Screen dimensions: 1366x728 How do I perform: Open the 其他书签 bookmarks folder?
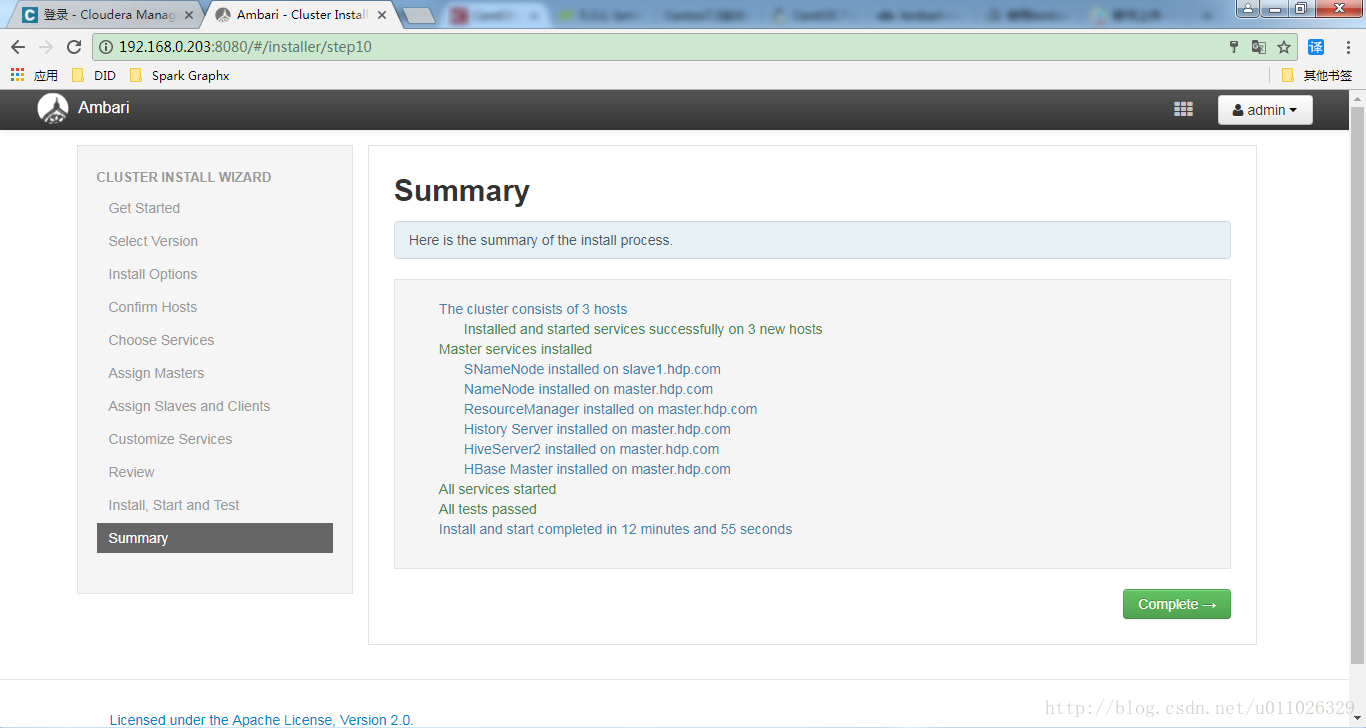click(1317, 75)
